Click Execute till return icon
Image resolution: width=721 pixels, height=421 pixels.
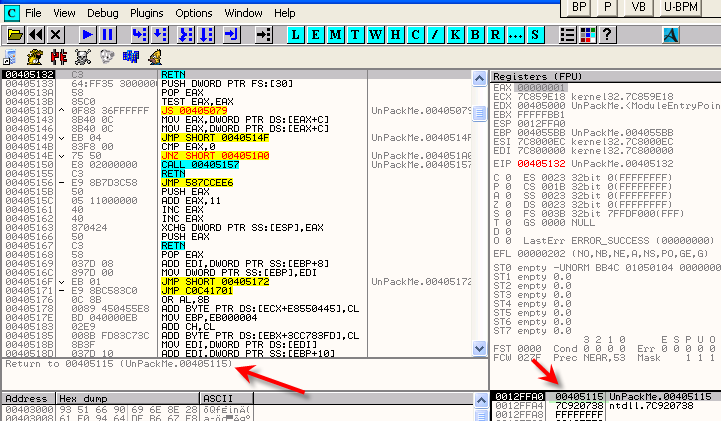[232, 34]
